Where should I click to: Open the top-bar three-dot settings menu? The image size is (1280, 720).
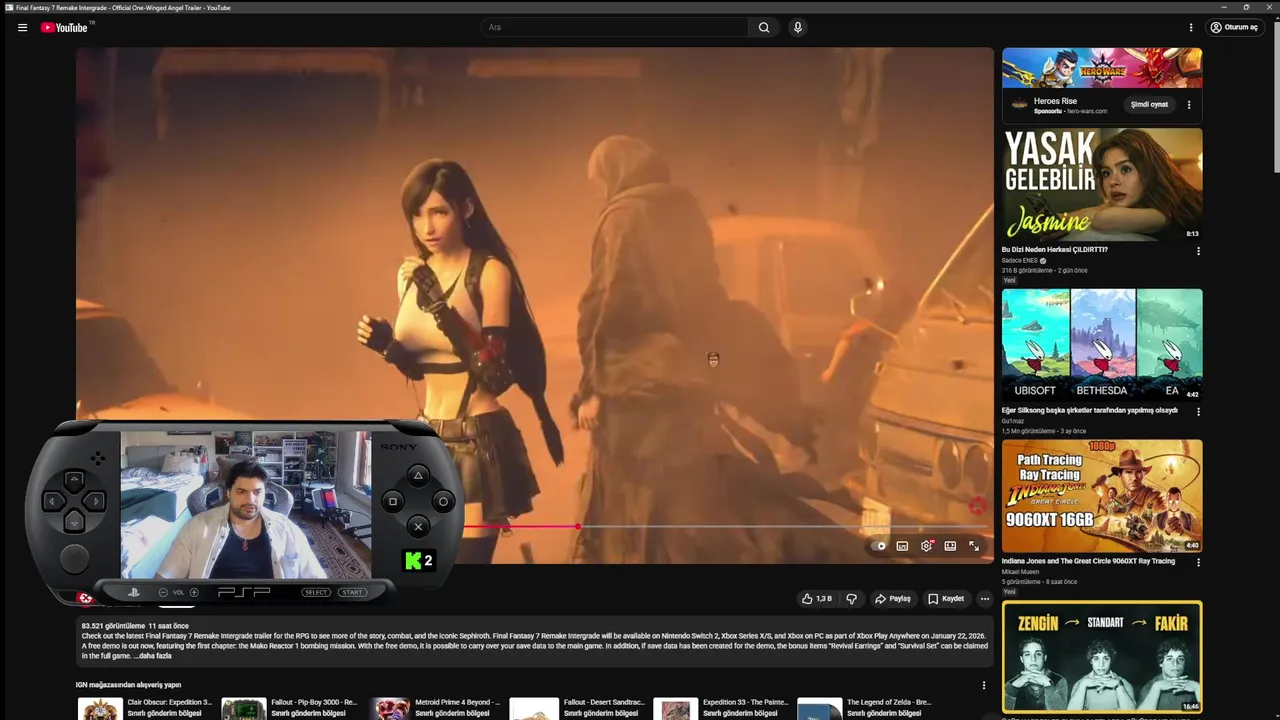[x=1191, y=27]
